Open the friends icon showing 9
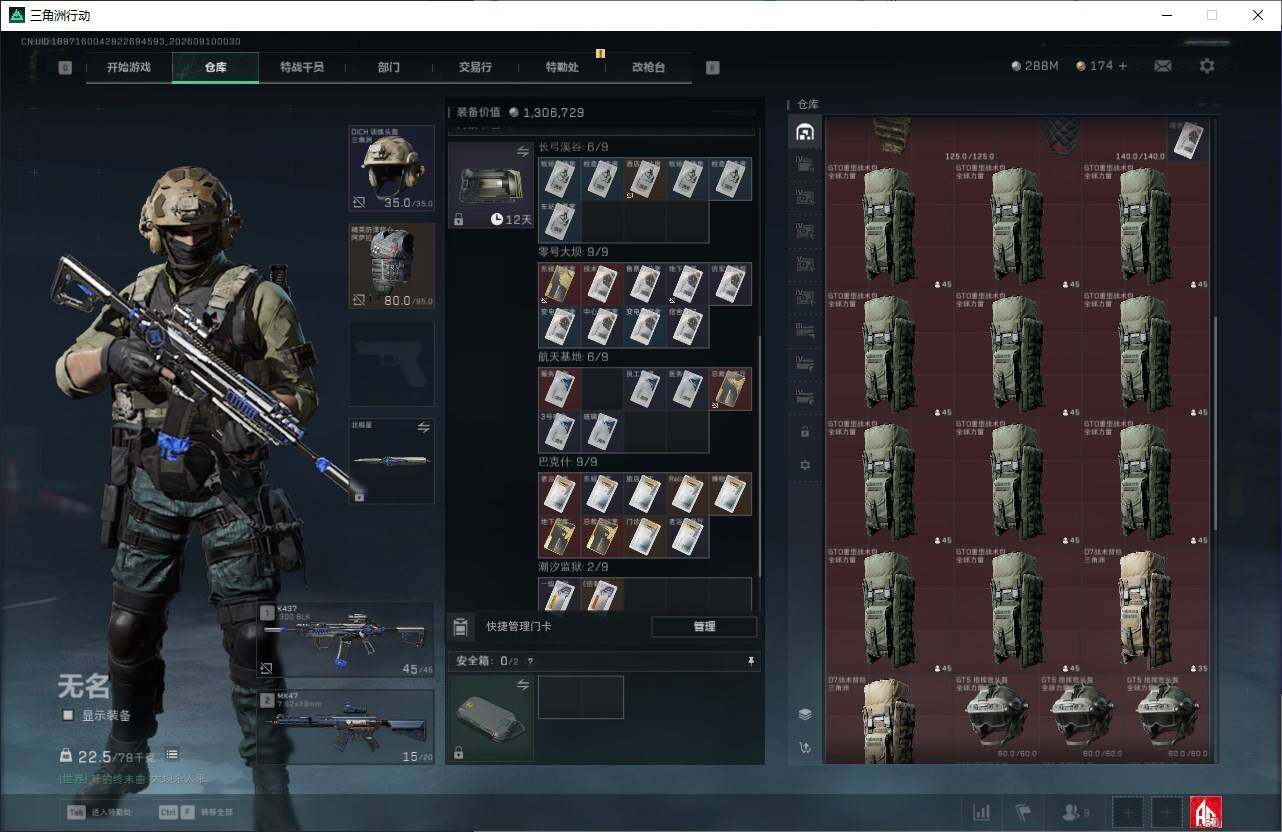1282x832 pixels. pyautogui.click(x=1075, y=812)
